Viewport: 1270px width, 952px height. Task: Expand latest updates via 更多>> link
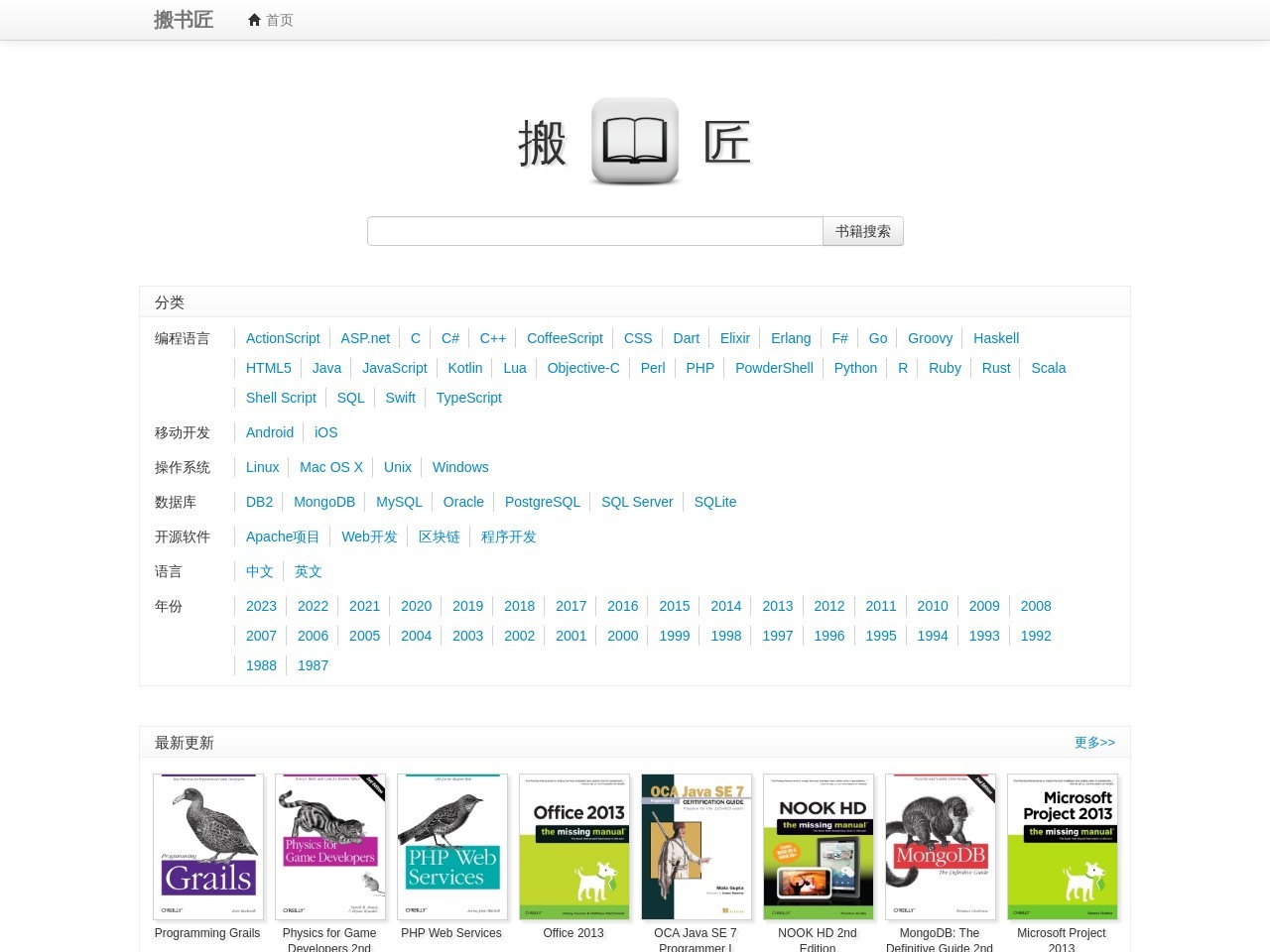pos(1094,743)
